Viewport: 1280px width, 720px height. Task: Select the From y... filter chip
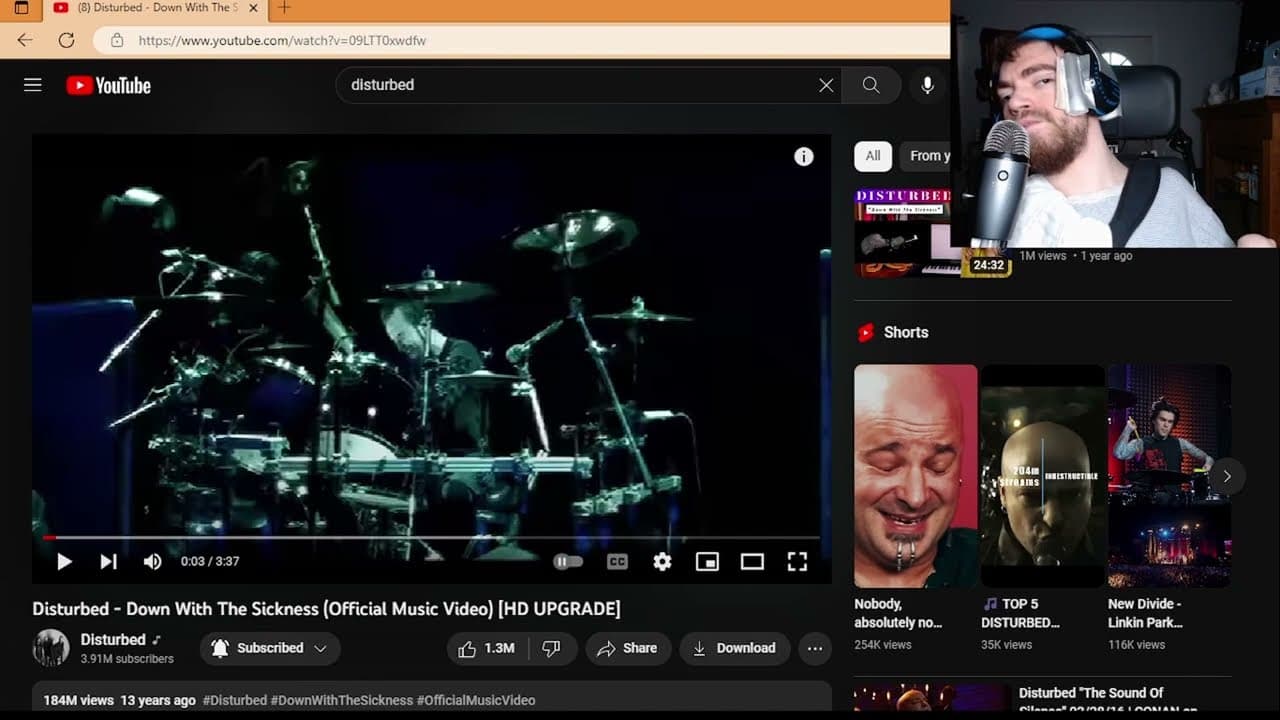[x=925, y=156]
